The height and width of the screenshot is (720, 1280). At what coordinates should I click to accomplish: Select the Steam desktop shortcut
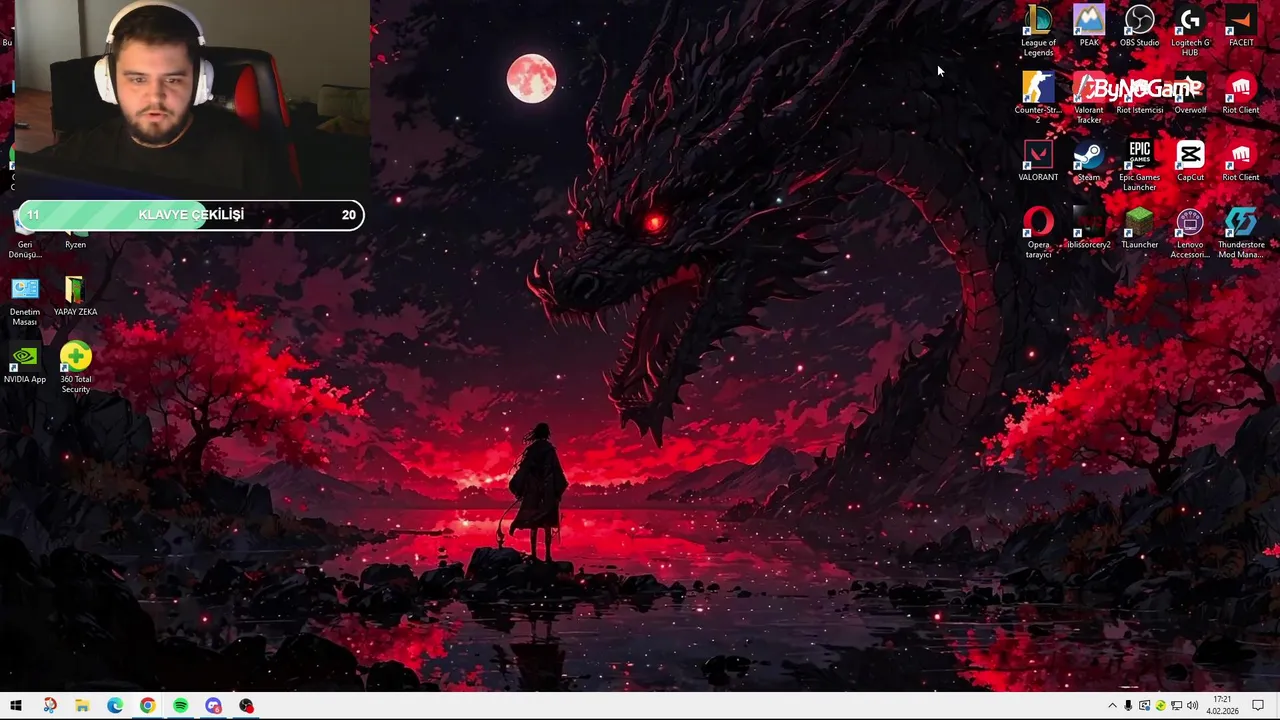1089,161
